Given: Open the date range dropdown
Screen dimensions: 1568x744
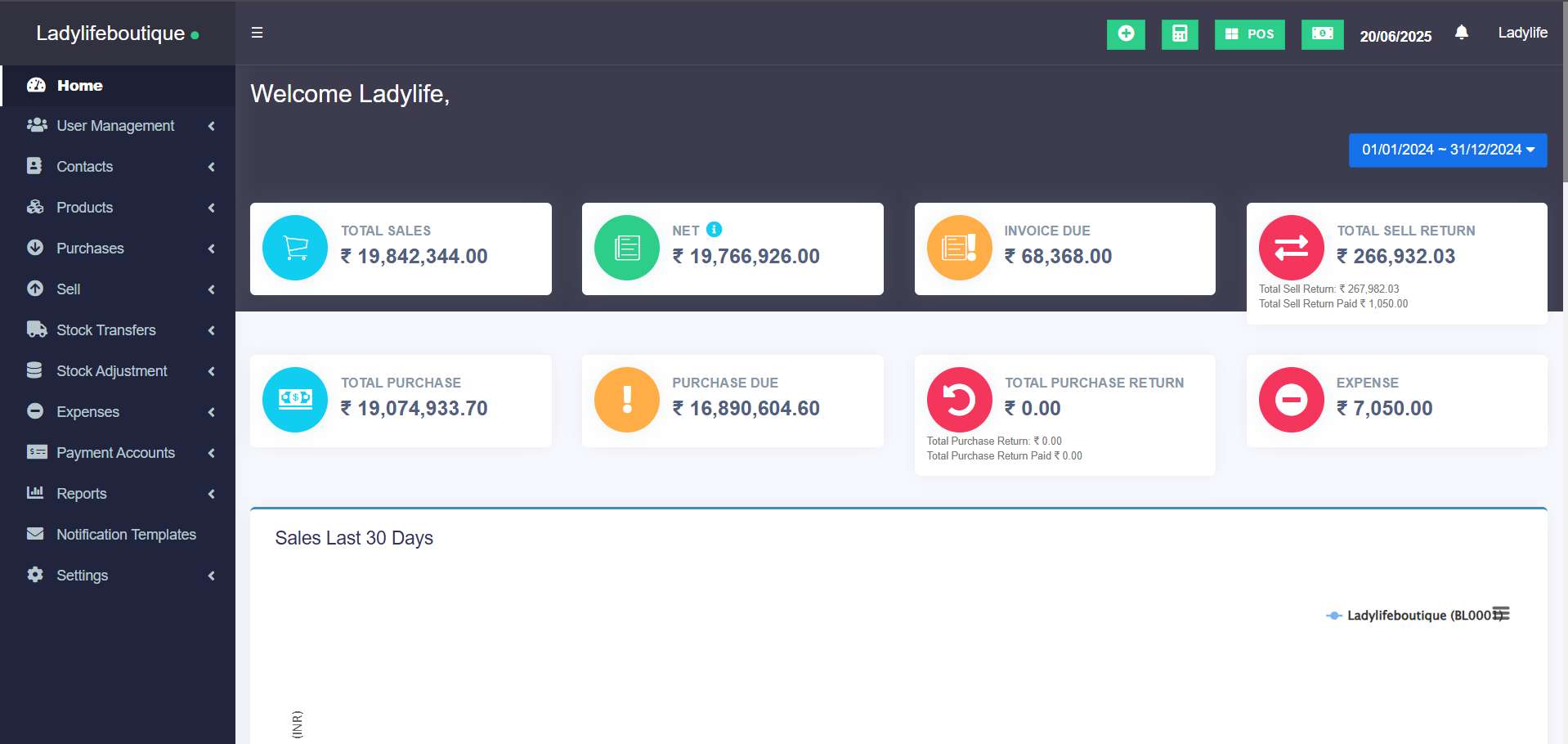Looking at the screenshot, I should tap(1447, 150).
